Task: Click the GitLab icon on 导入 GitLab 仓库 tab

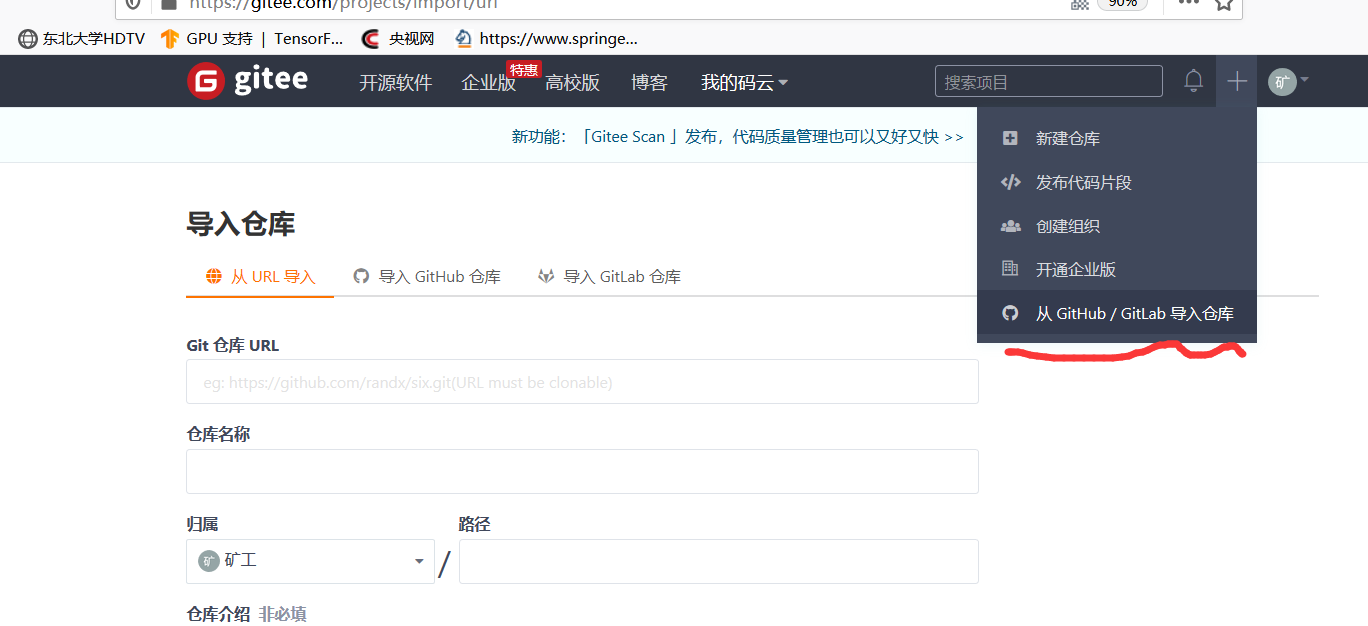Action: (546, 276)
